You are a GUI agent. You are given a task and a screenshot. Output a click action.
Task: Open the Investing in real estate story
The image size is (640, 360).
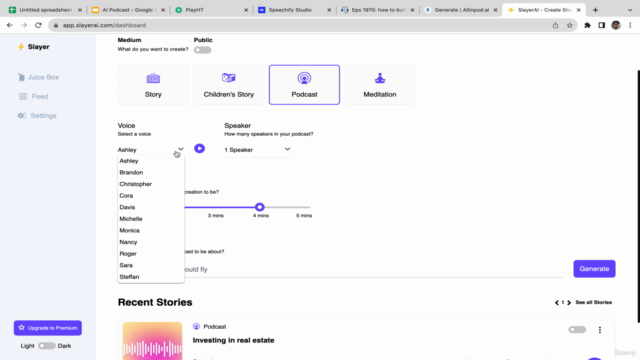(233, 340)
